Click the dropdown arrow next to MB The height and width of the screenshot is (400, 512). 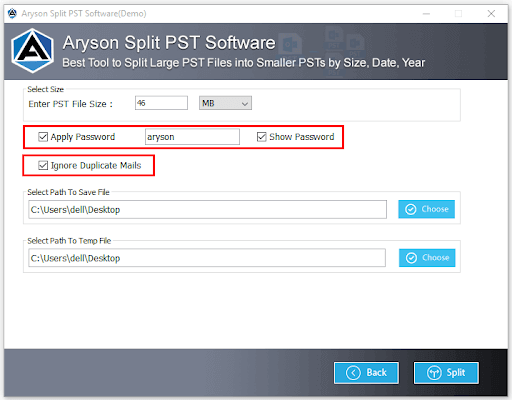(245, 104)
